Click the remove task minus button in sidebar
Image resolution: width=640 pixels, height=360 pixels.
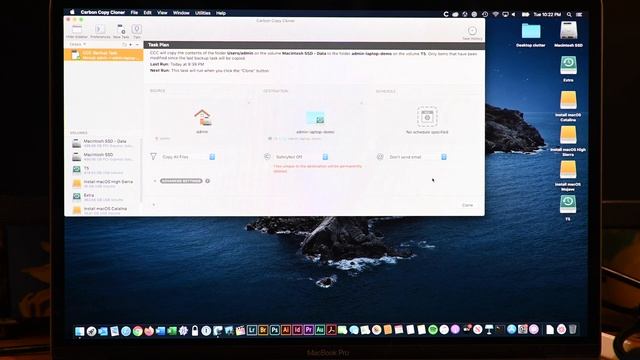138,44
